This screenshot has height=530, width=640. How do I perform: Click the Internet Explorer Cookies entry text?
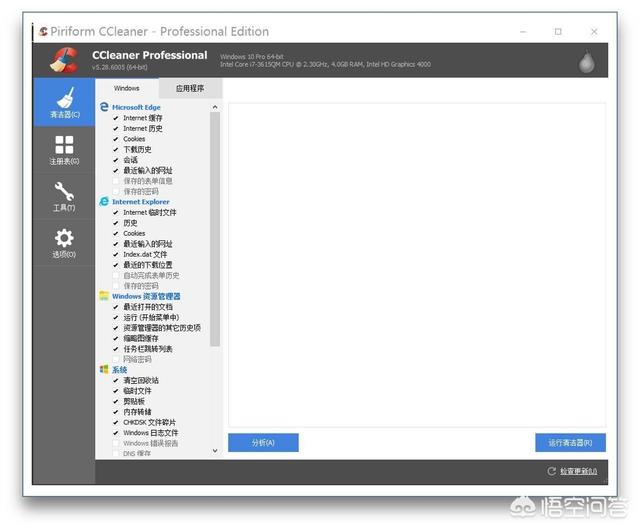click(x=134, y=234)
